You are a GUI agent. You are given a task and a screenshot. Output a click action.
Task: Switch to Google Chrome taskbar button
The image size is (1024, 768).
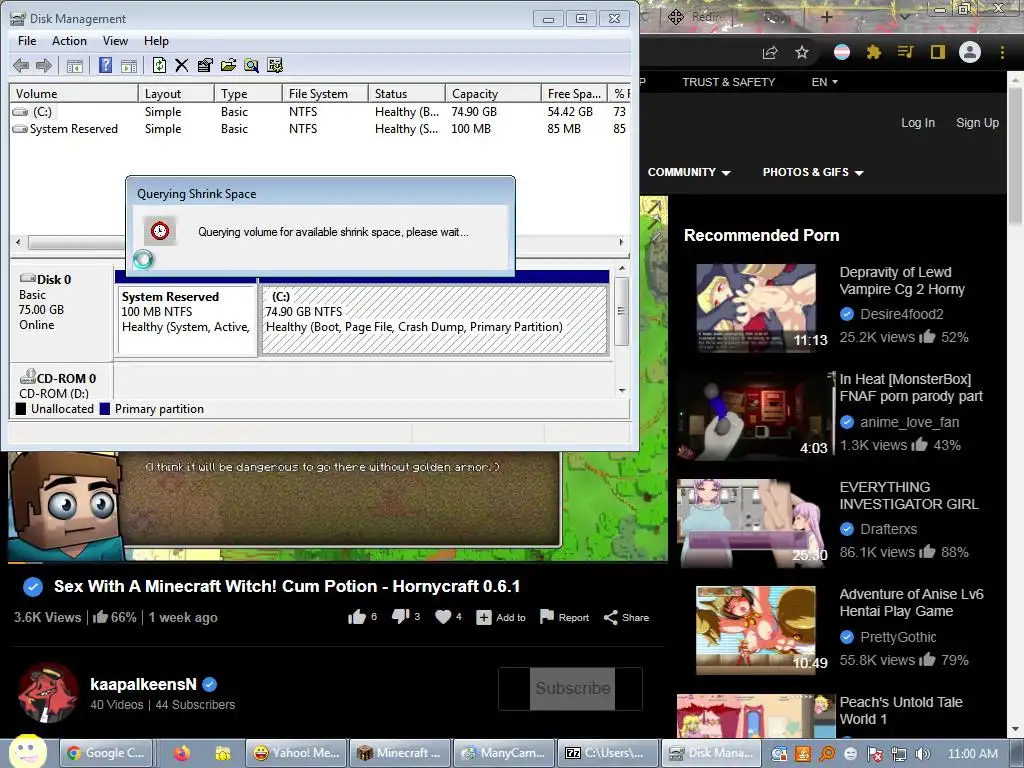click(x=106, y=753)
